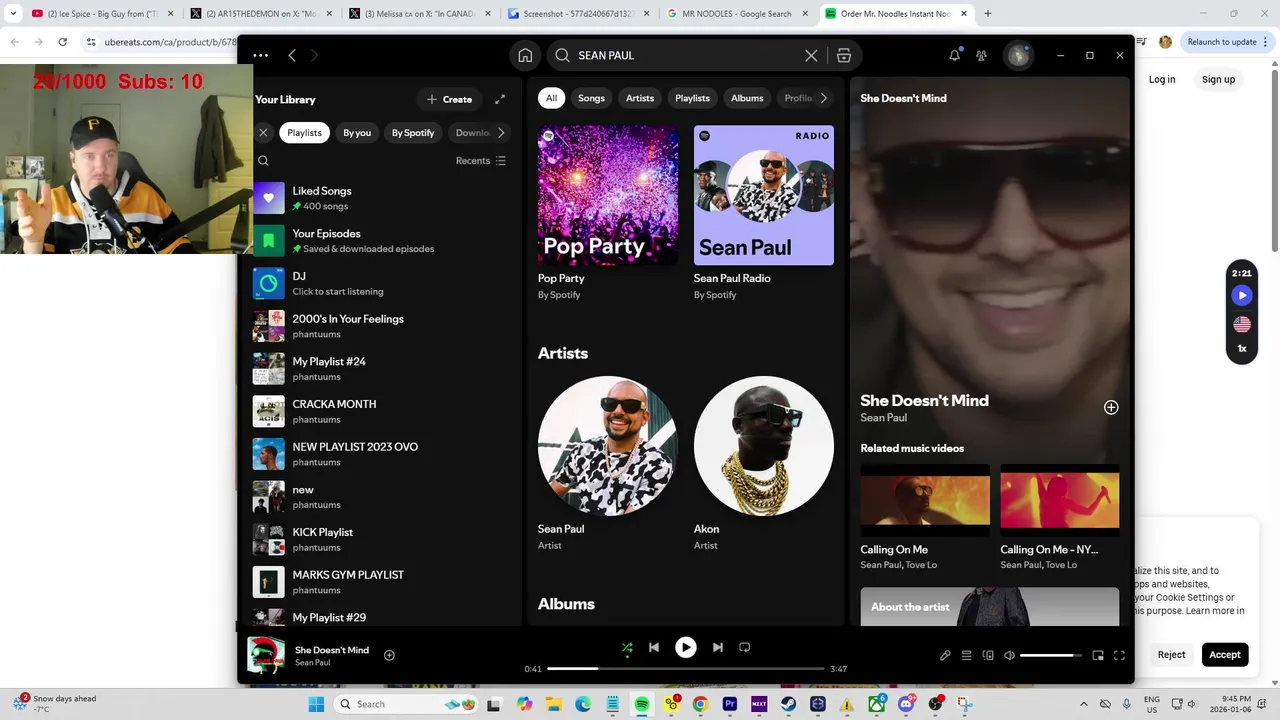
Task: Search within Your Library
Action: tap(263, 161)
